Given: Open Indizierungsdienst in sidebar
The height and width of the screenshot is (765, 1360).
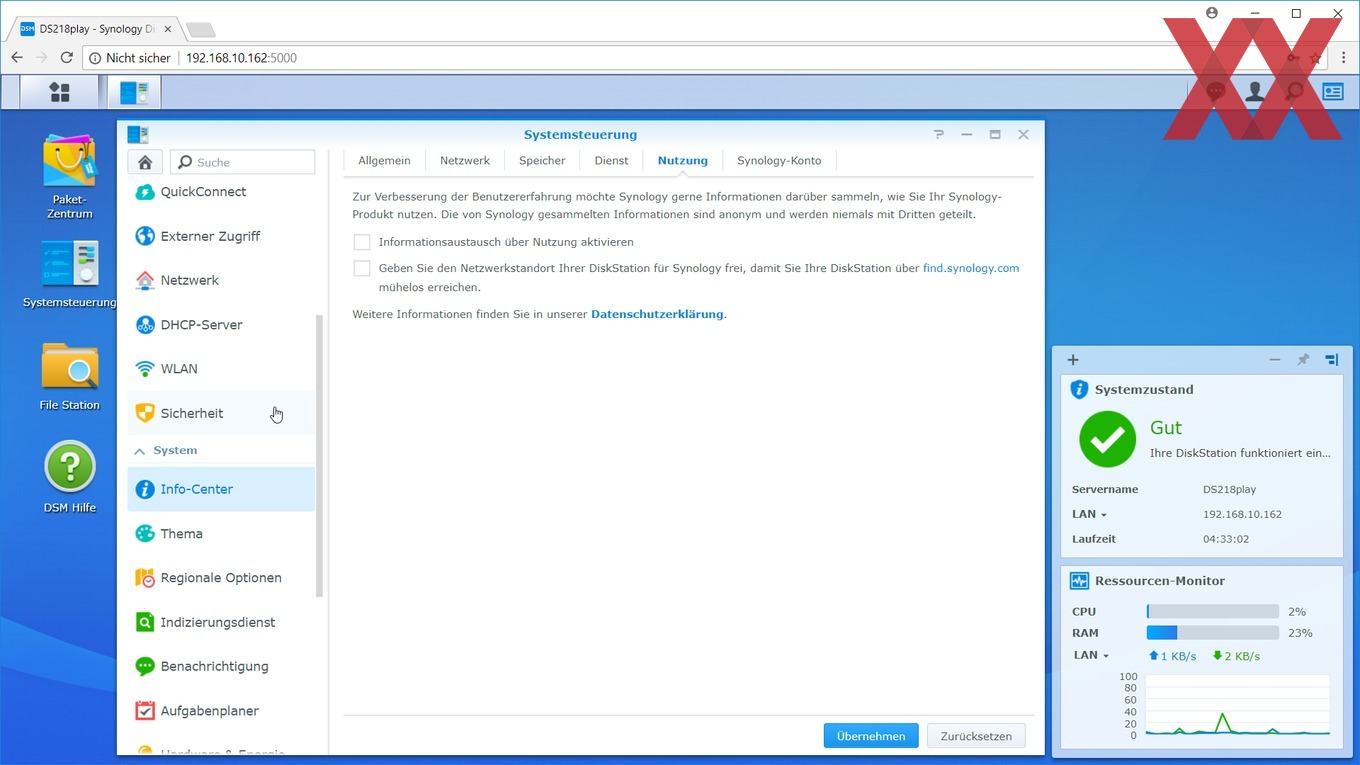Looking at the screenshot, I should point(221,622).
